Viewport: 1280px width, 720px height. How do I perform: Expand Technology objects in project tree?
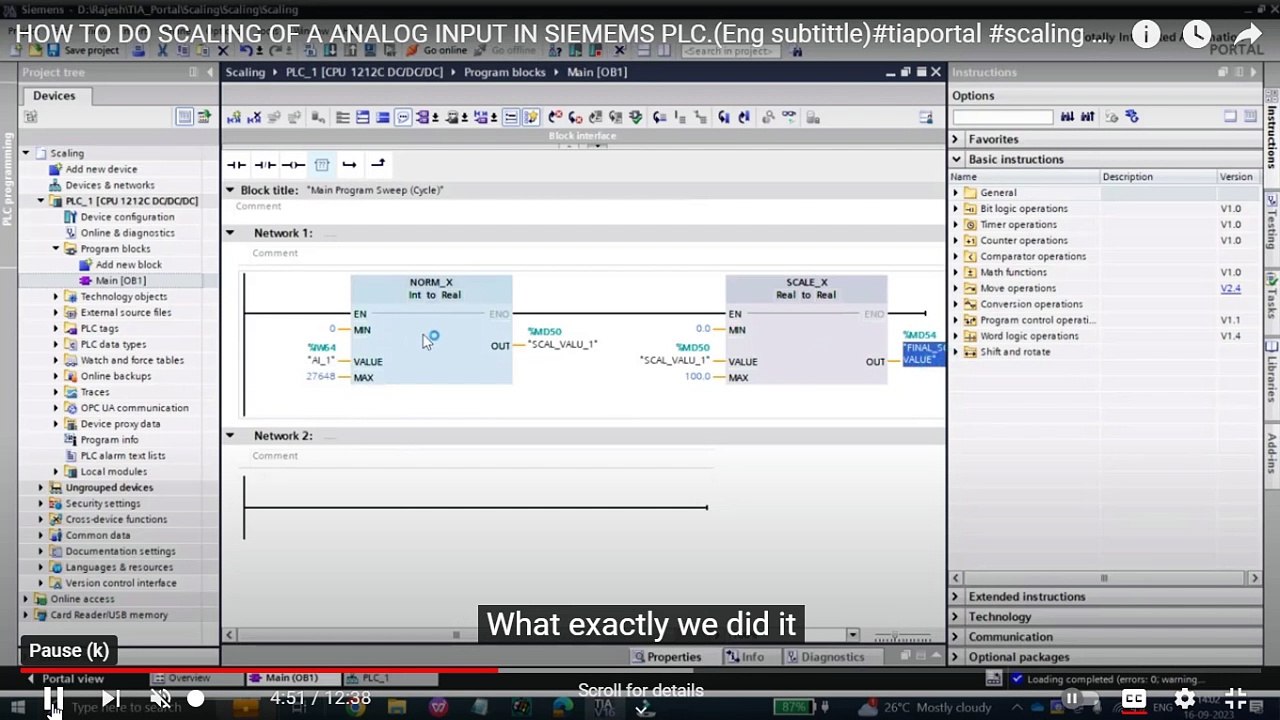point(56,297)
